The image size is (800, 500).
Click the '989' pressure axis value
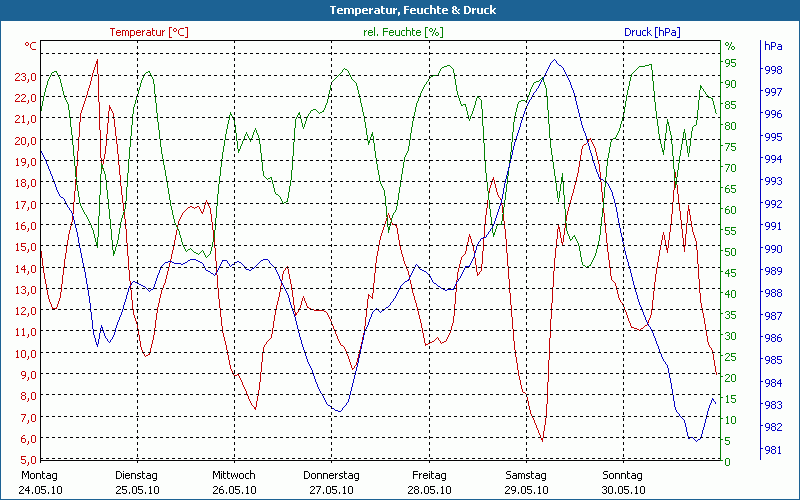coord(773,271)
